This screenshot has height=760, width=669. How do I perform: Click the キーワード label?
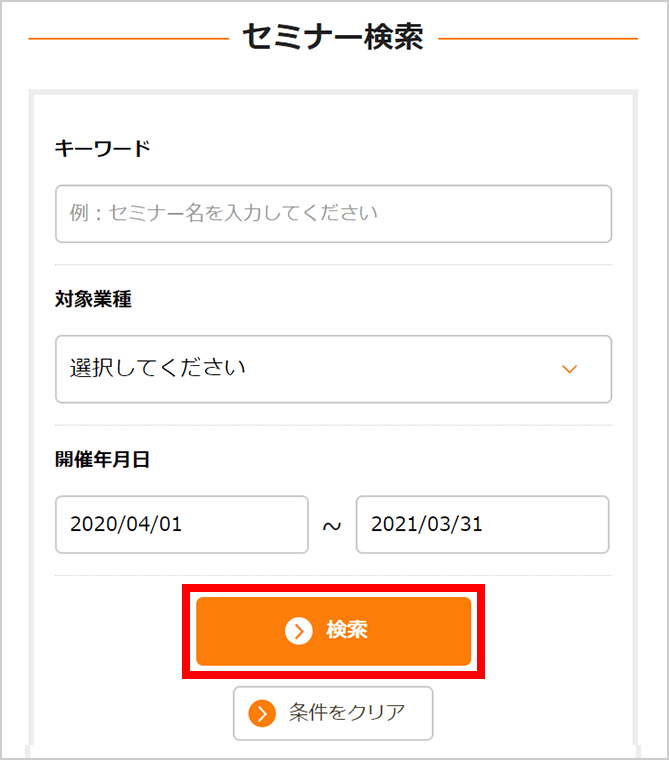102,148
